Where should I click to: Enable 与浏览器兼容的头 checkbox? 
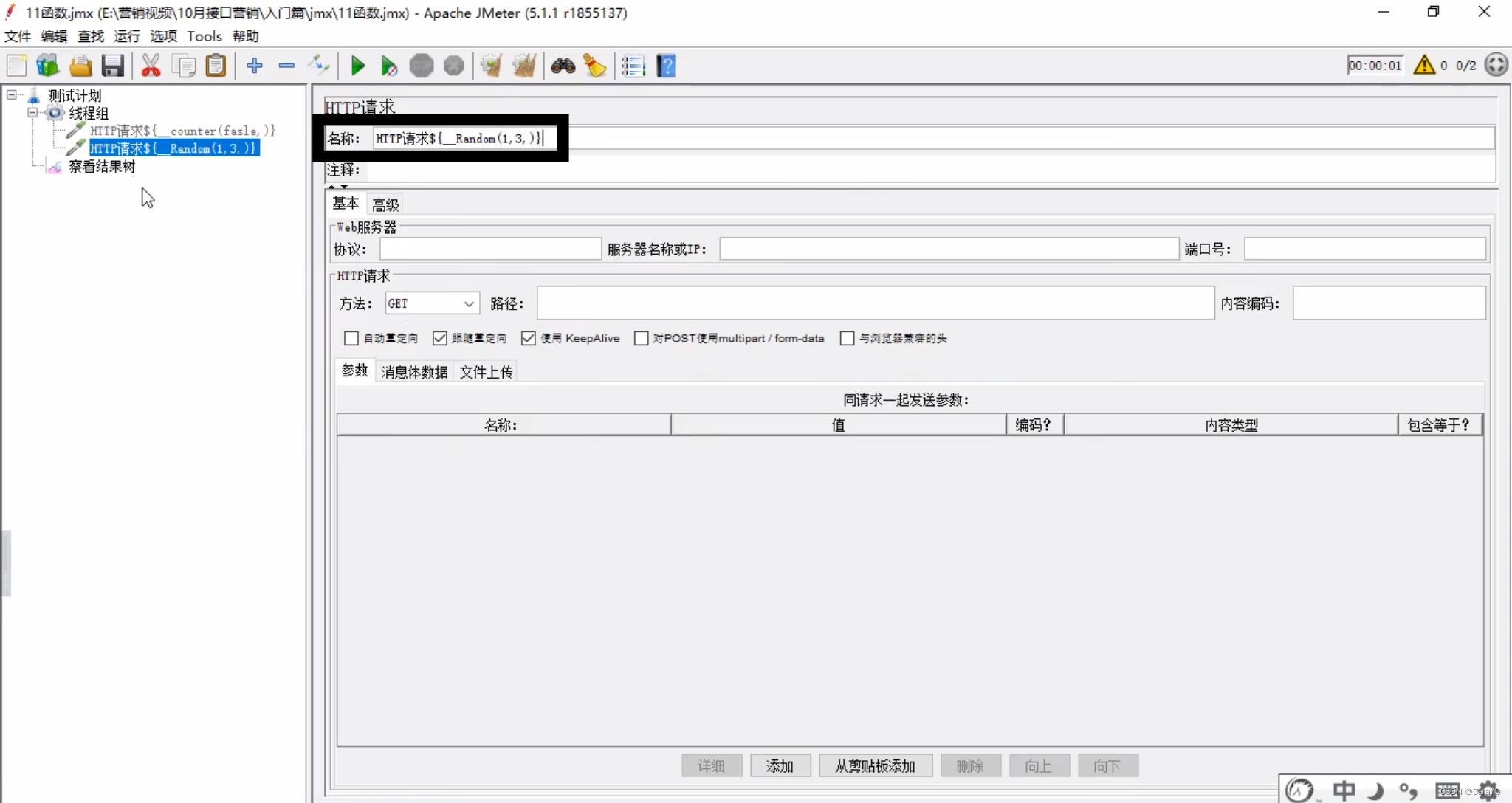(x=848, y=338)
